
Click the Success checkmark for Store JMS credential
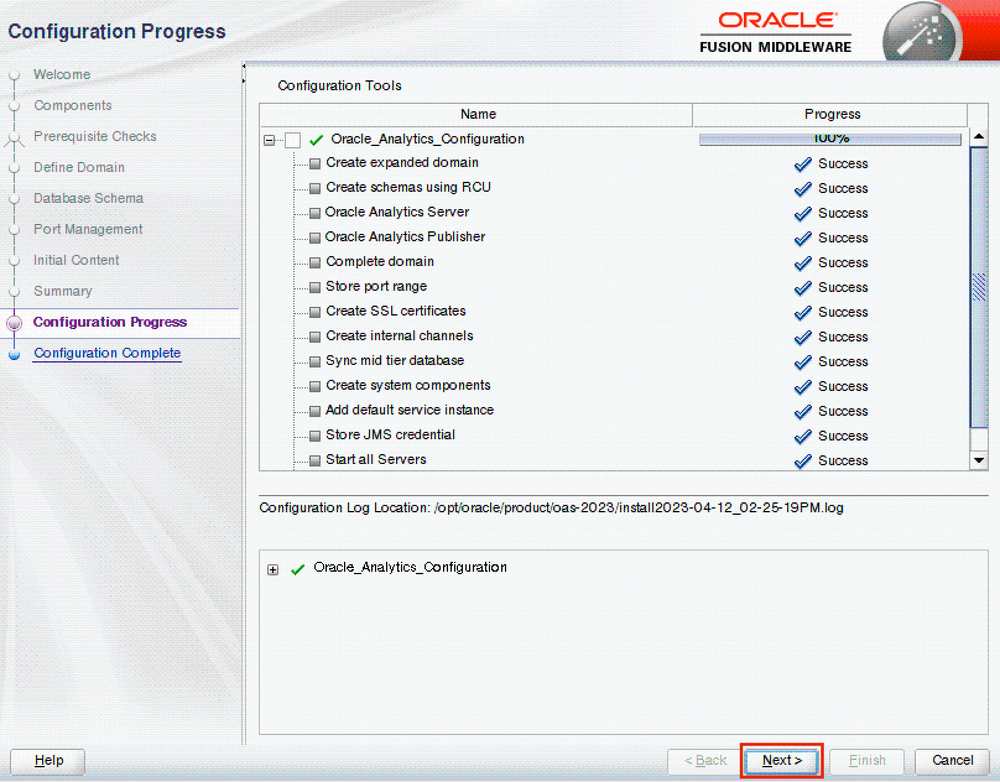point(803,436)
